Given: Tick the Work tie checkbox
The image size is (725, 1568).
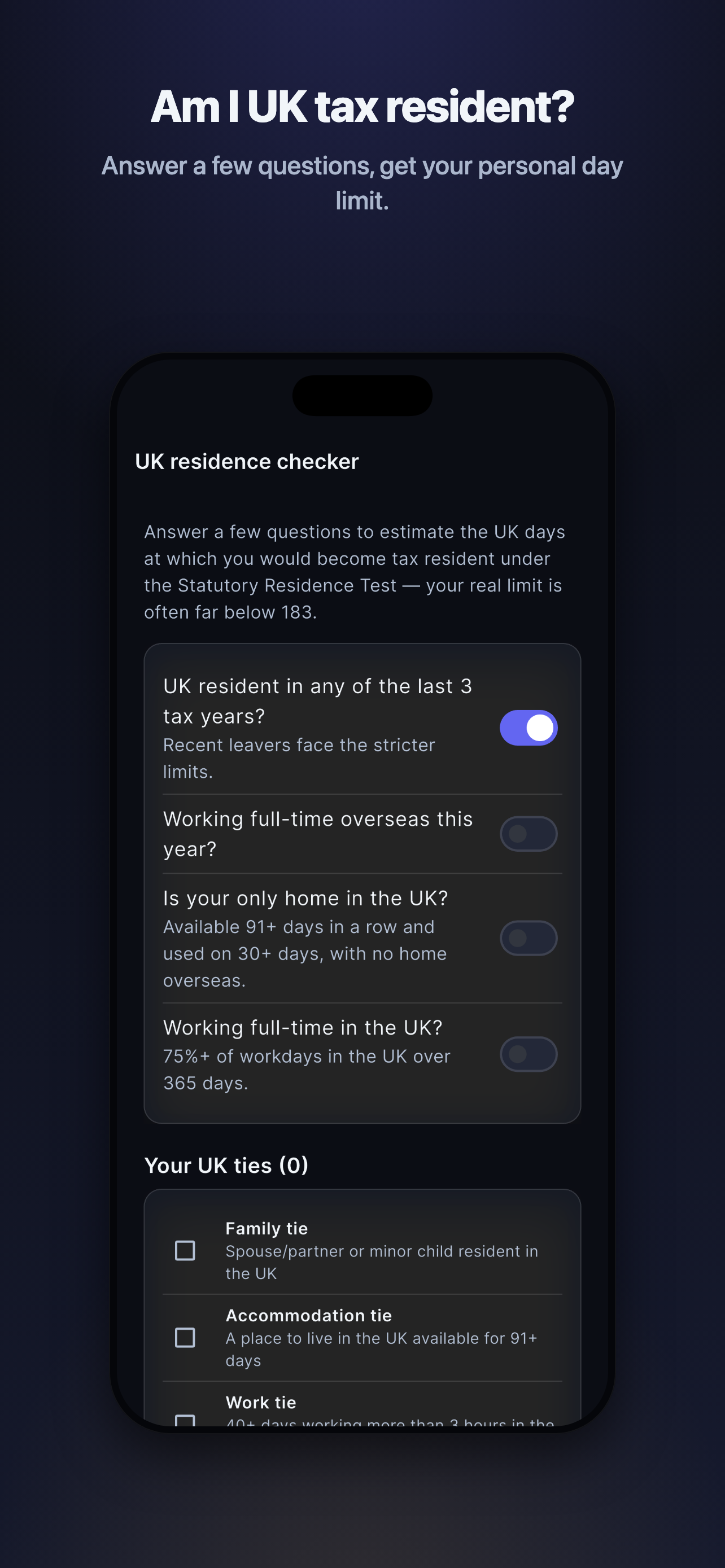Looking at the screenshot, I should [x=185, y=1420].
